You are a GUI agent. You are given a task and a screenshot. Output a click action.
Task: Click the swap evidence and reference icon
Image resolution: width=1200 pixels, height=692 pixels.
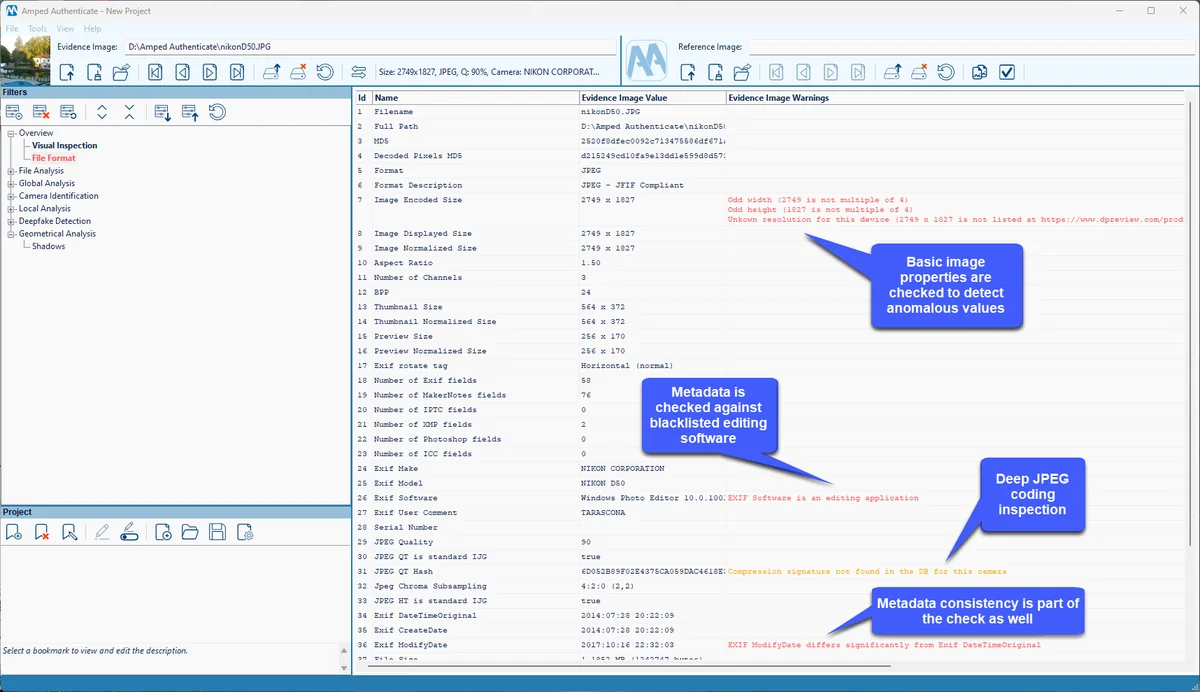(x=359, y=72)
